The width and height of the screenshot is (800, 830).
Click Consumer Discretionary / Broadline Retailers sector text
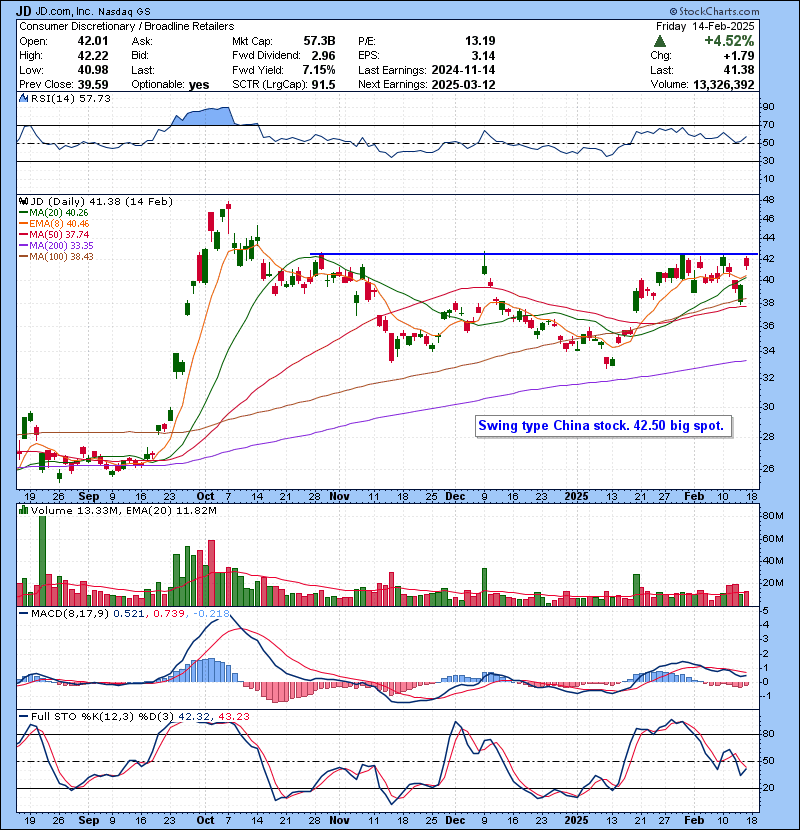127,26
